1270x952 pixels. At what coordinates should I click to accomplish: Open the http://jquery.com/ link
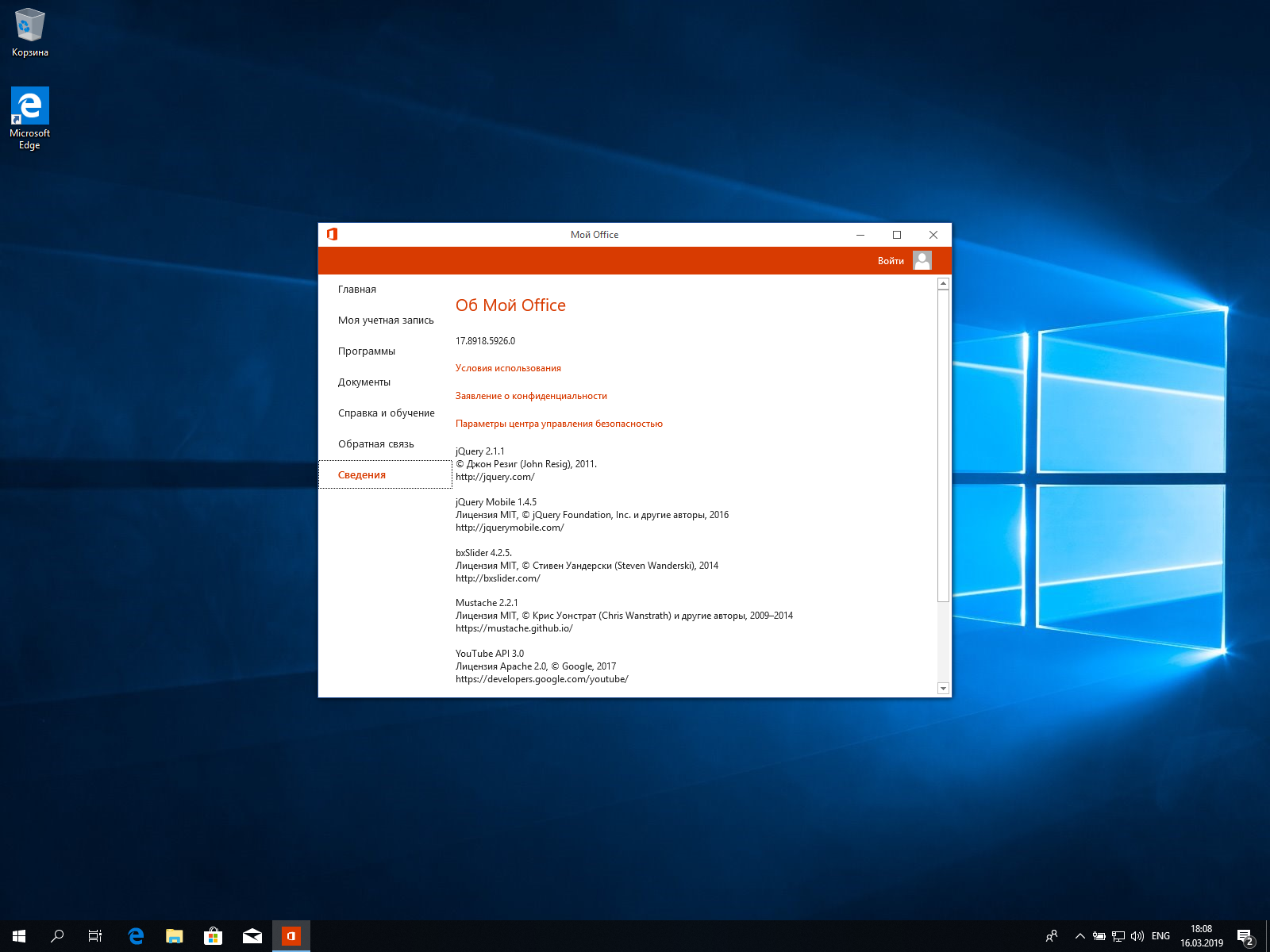click(495, 477)
